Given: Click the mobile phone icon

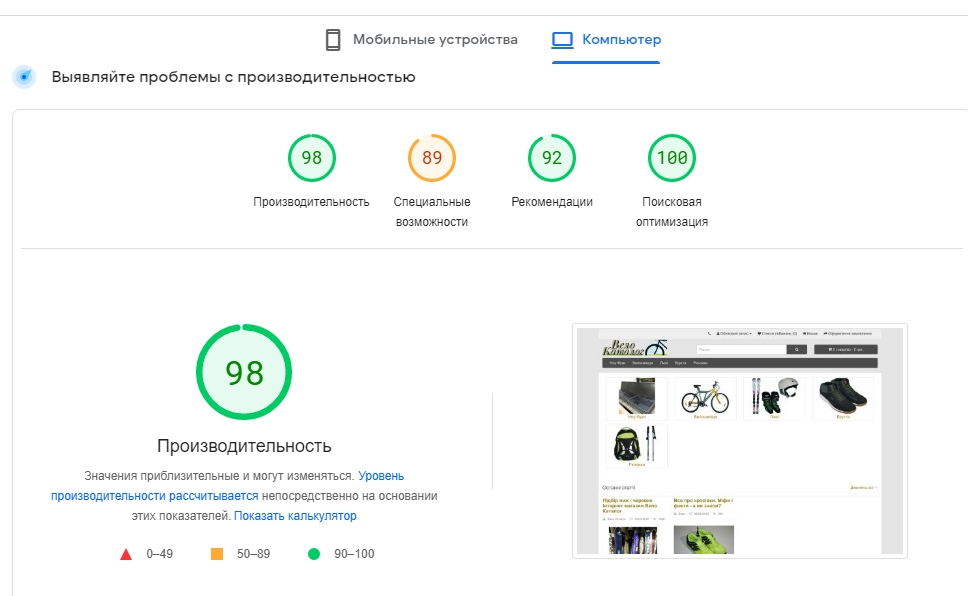Looking at the screenshot, I should point(333,40).
